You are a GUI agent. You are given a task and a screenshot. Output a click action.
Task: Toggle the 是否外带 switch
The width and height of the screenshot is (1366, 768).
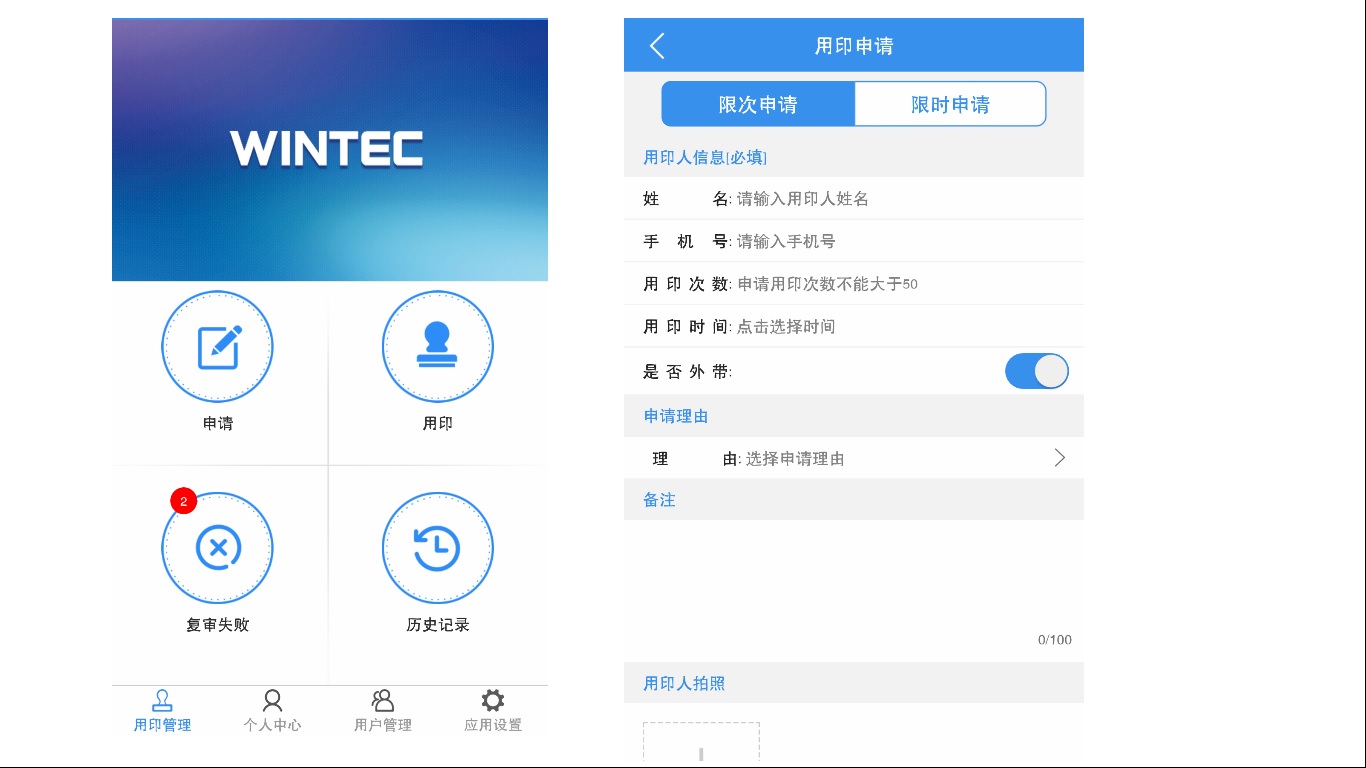1037,371
